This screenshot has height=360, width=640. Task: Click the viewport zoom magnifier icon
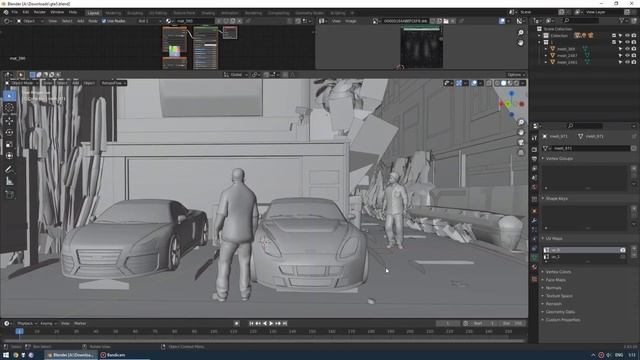click(x=521, y=122)
